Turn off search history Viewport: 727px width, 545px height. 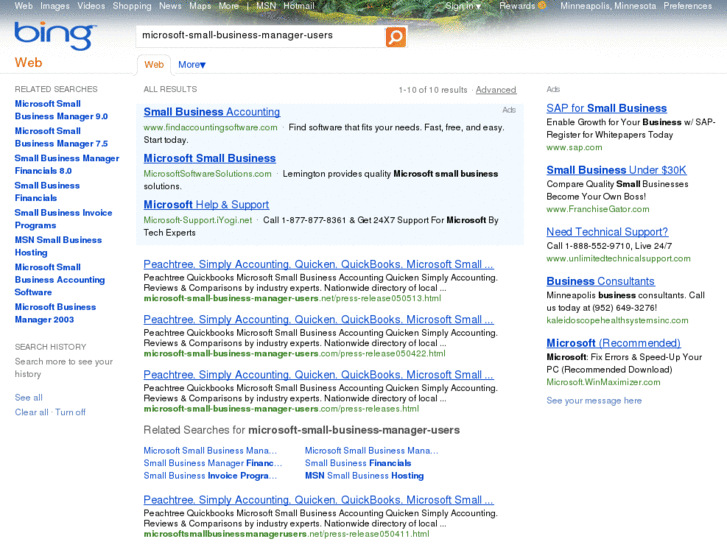70,412
